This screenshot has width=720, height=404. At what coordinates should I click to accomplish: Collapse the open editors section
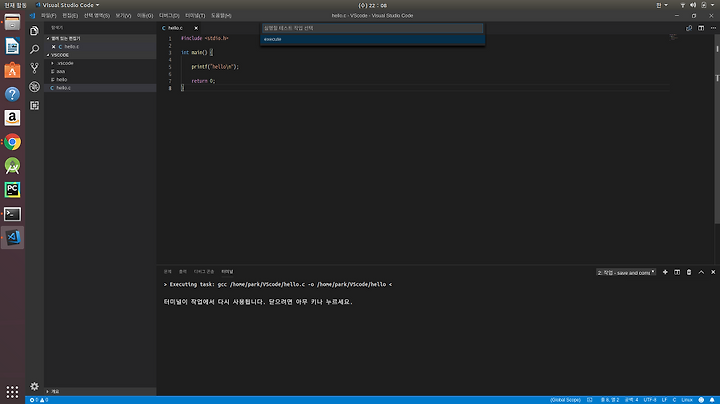click(100, 39)
